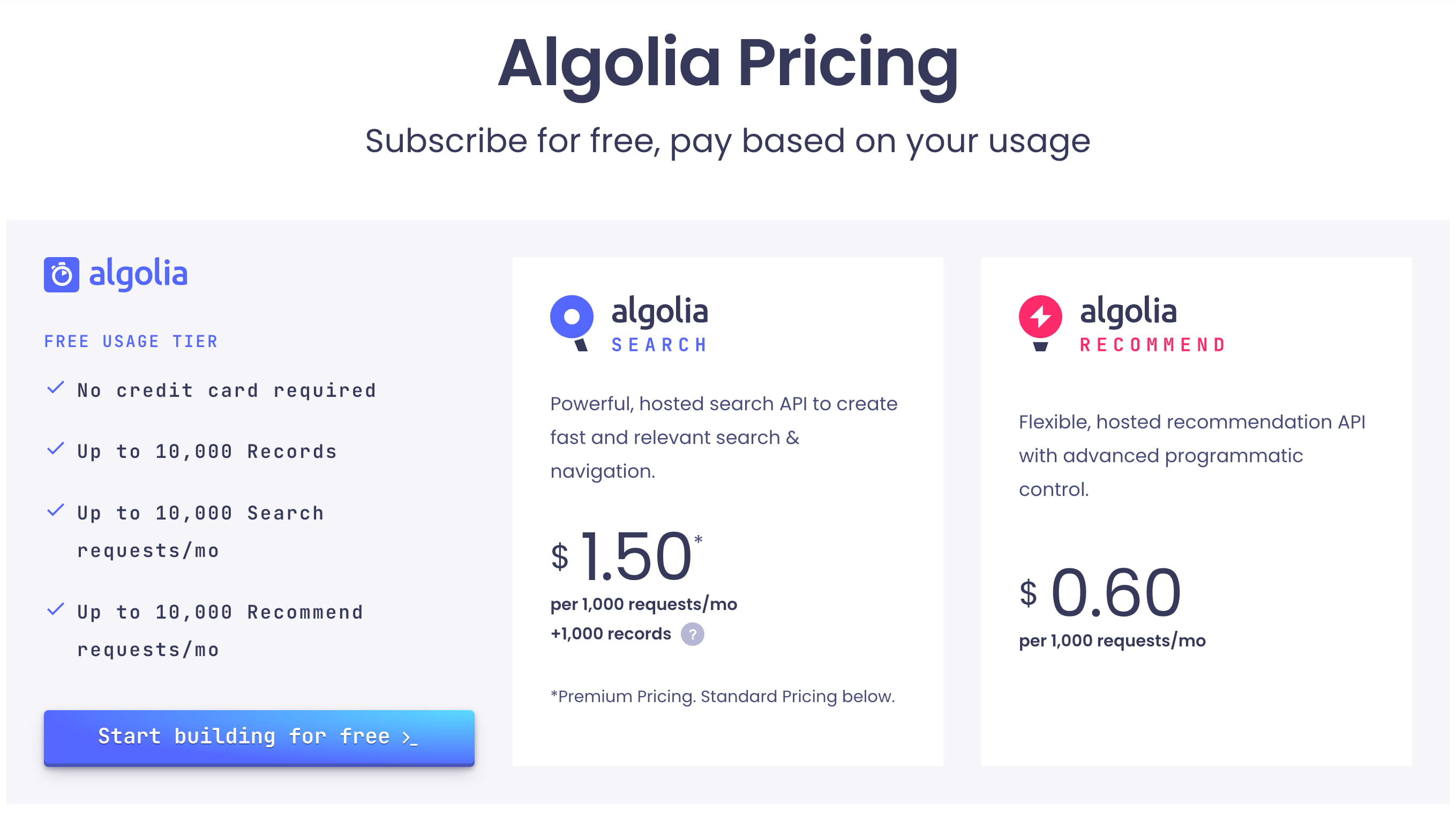Click the blue algolia wordmark in free tier

139,274
